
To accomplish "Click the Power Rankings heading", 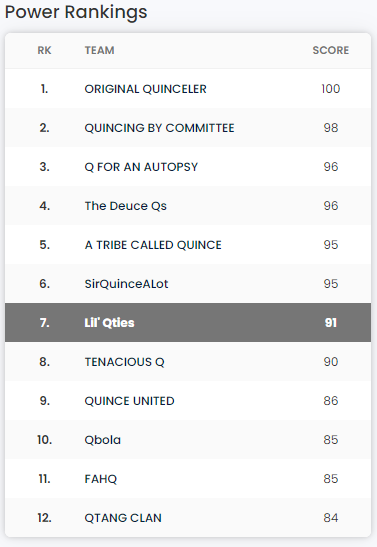I will 76,12.
